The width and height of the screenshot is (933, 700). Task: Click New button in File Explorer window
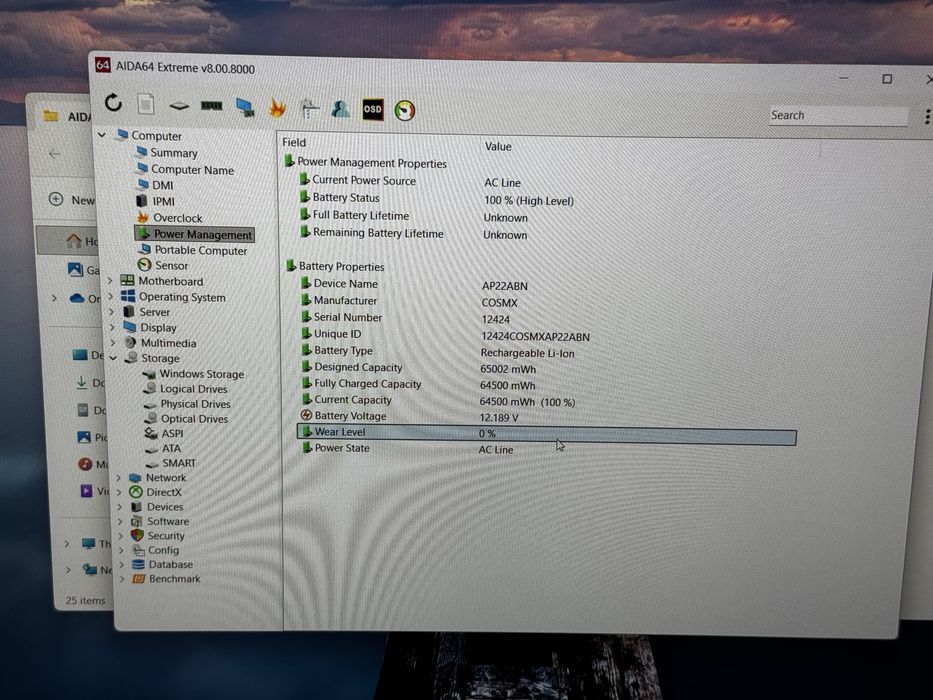click(x=72, y=199)
